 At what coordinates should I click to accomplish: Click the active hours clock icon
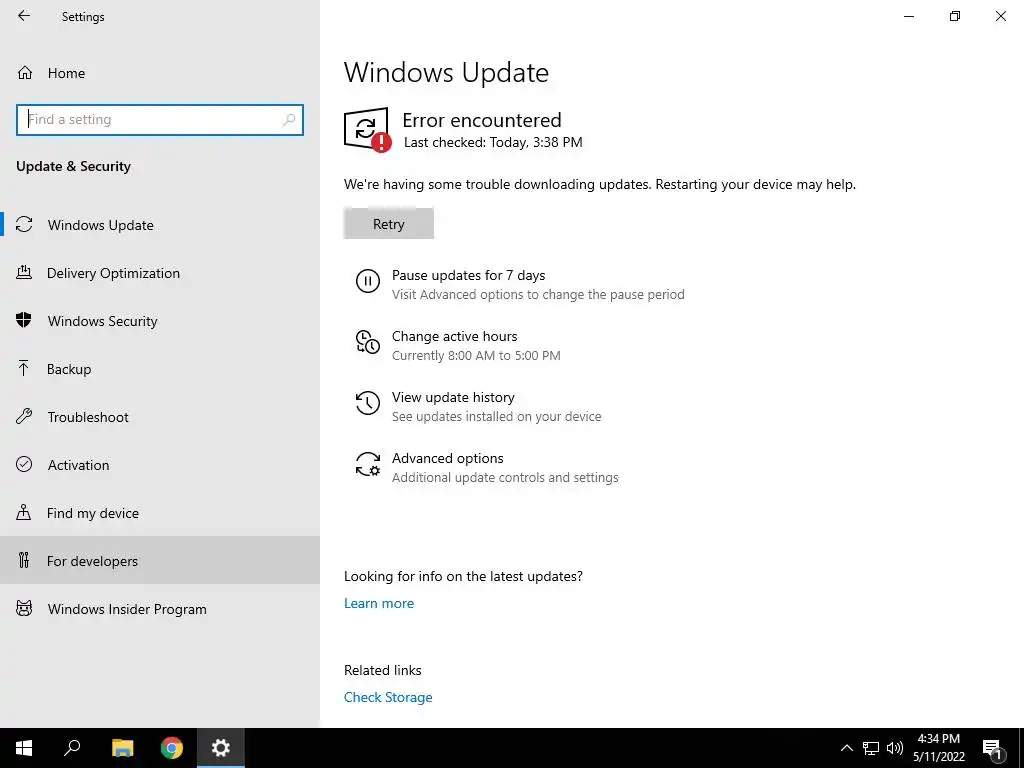click(368, 342)
